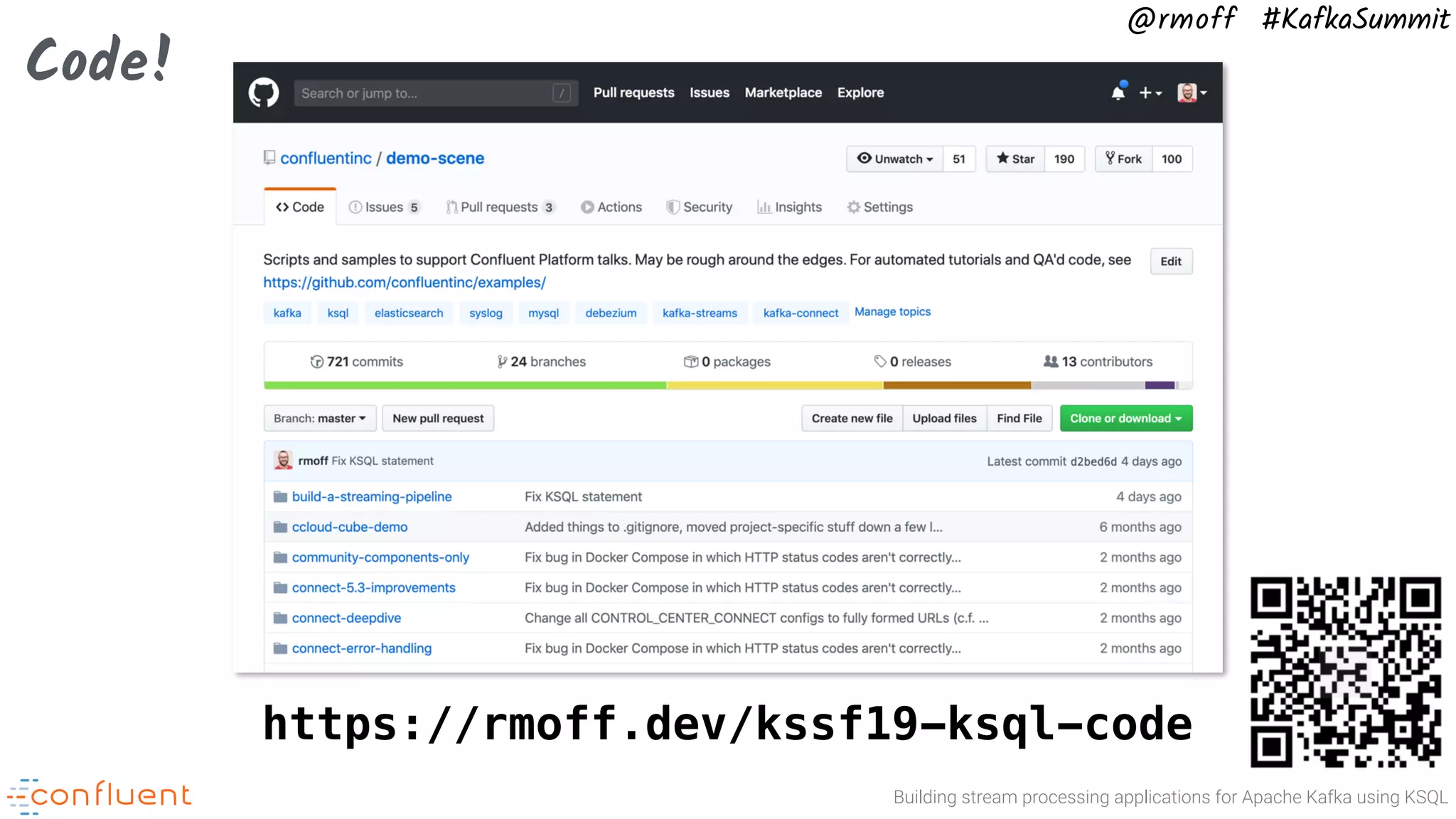Switch to the Pull requests 3 tab
The height and width of the screenshot is (819, 1456).
tap(500, 207)
